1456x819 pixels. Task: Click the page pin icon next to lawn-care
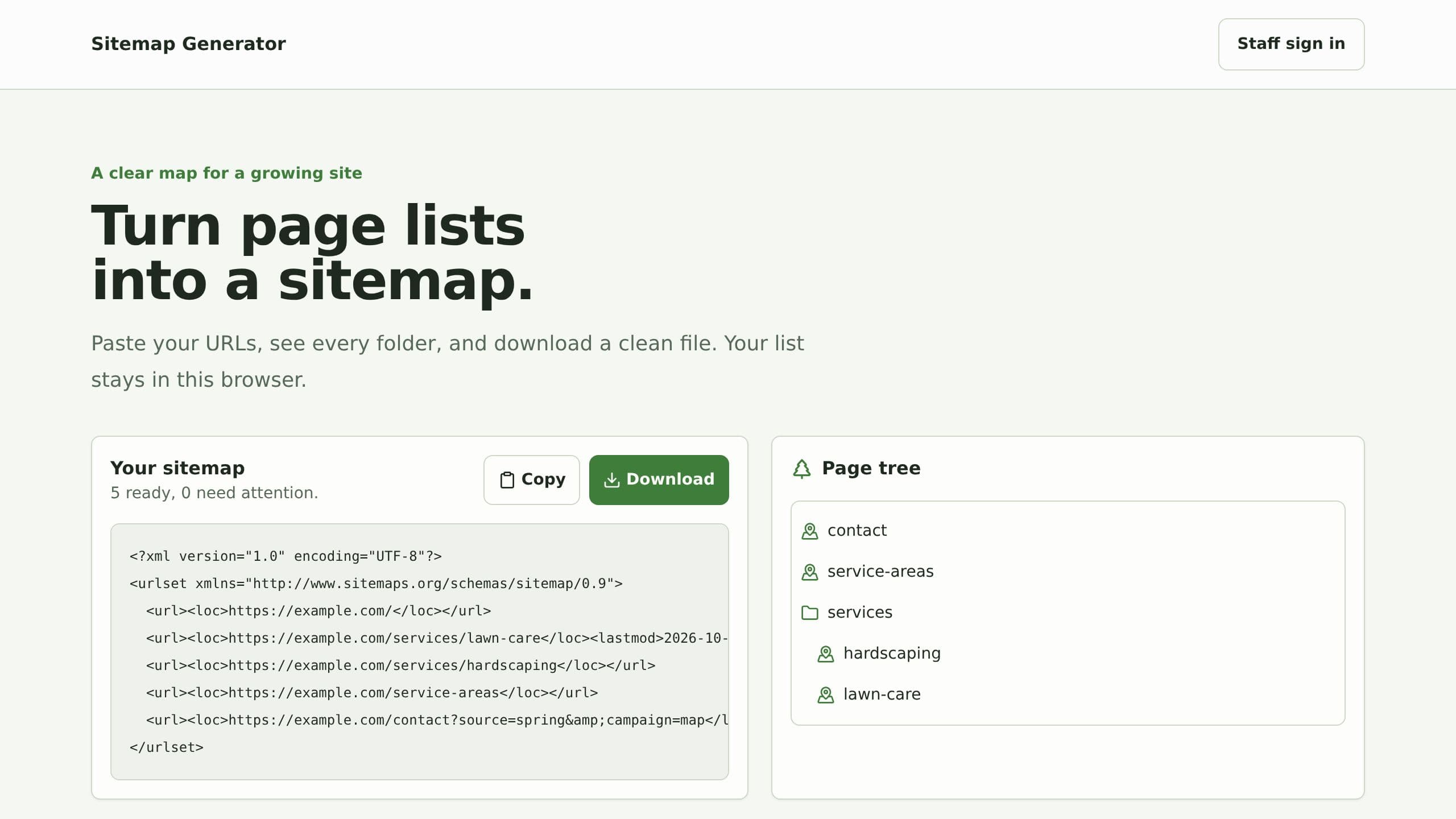[x=825, y=695]
